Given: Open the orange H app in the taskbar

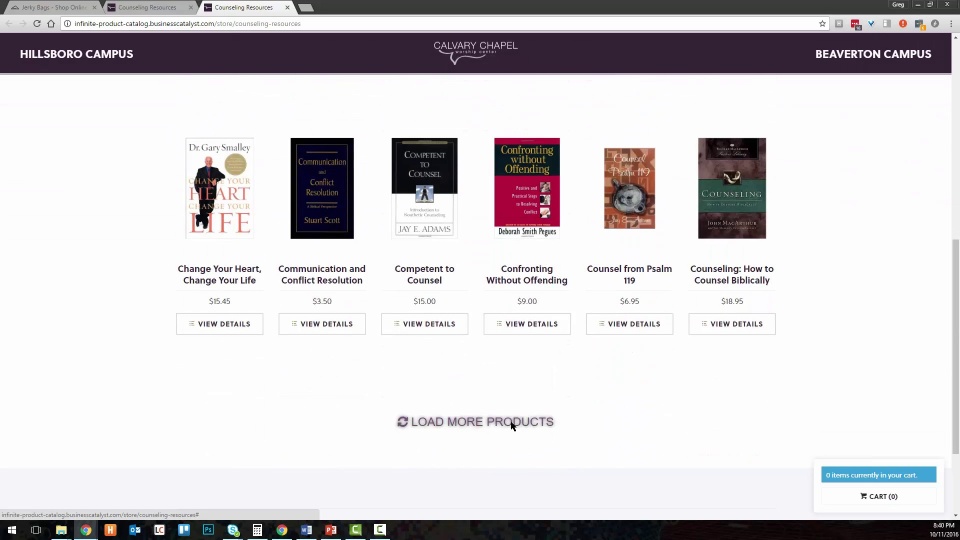Looking at the screenshot, I should [x=110, y=530].
